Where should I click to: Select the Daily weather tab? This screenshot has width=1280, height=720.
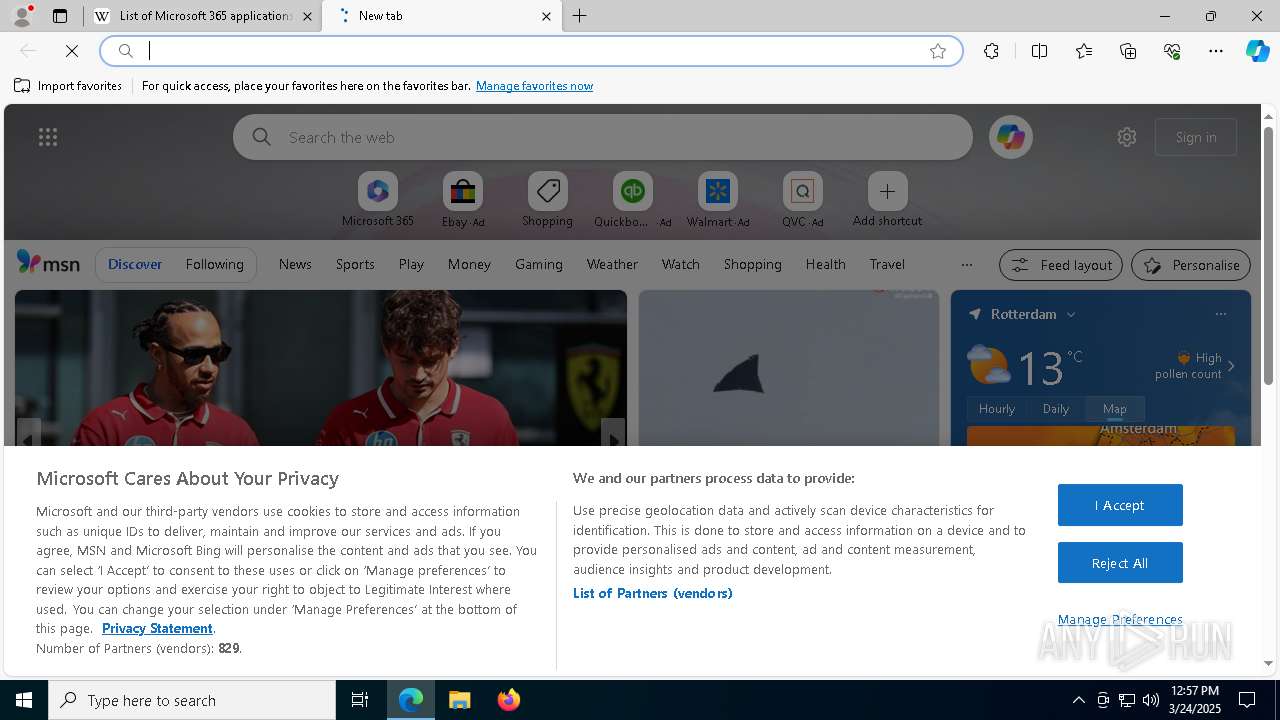point(1056,408)
